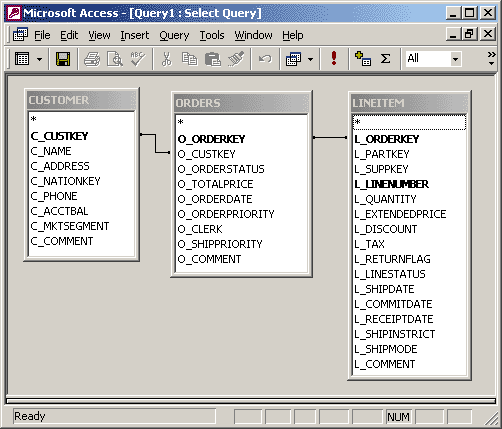The width and height of the screenshot is (502, 429).
Task: Select the O_TOTALPRICE field
Action: point(241,184)
